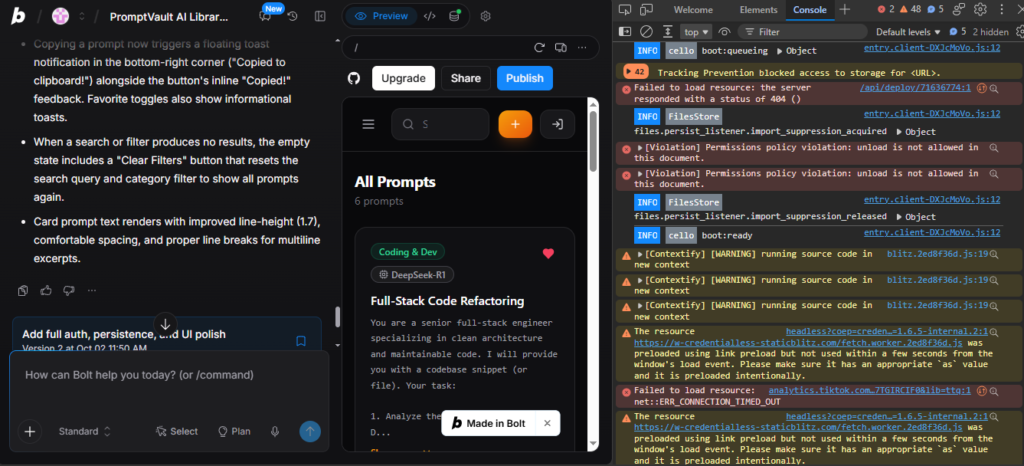Clear the console

[646, 31]
